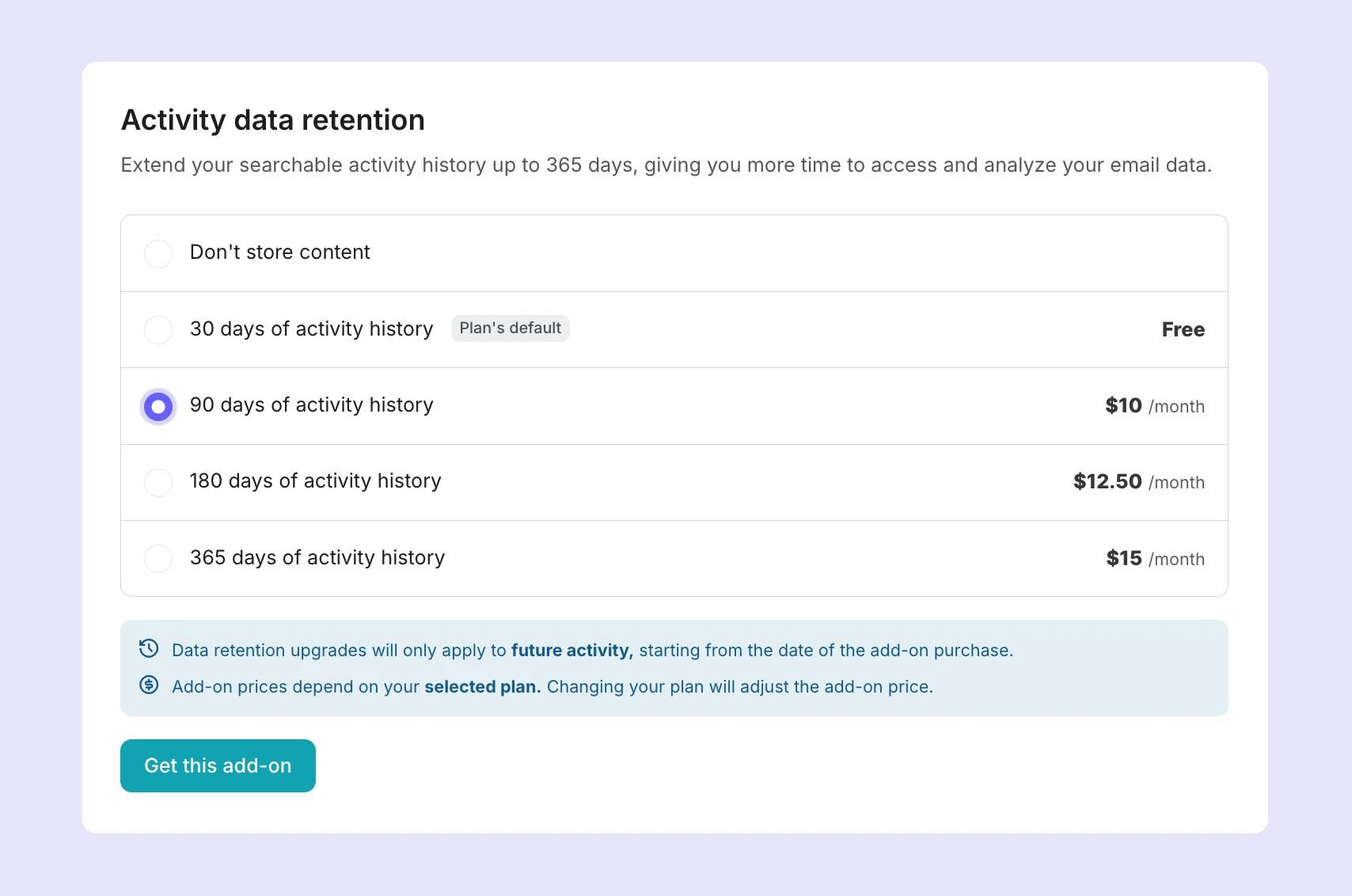Click the "$12.50 /month" price text
This screenshot has width=1352, height=896.
point(1138,482)
